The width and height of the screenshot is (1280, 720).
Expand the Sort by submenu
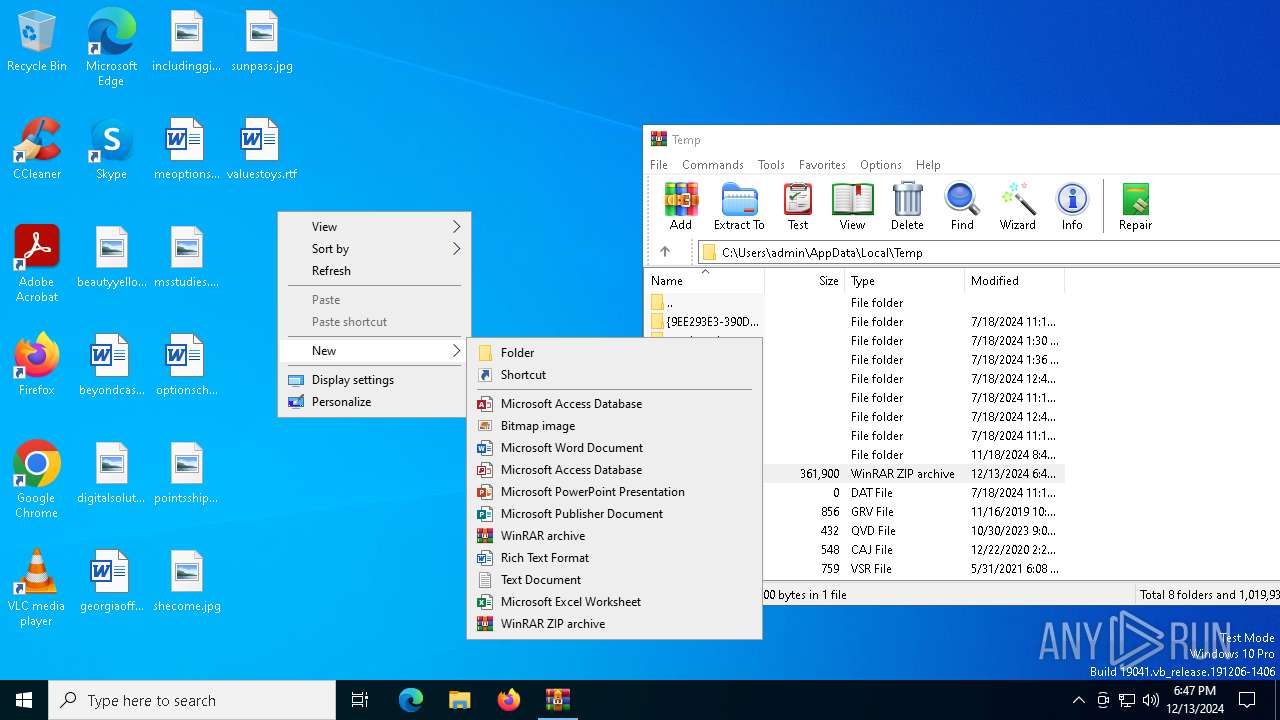pos(374,249)
